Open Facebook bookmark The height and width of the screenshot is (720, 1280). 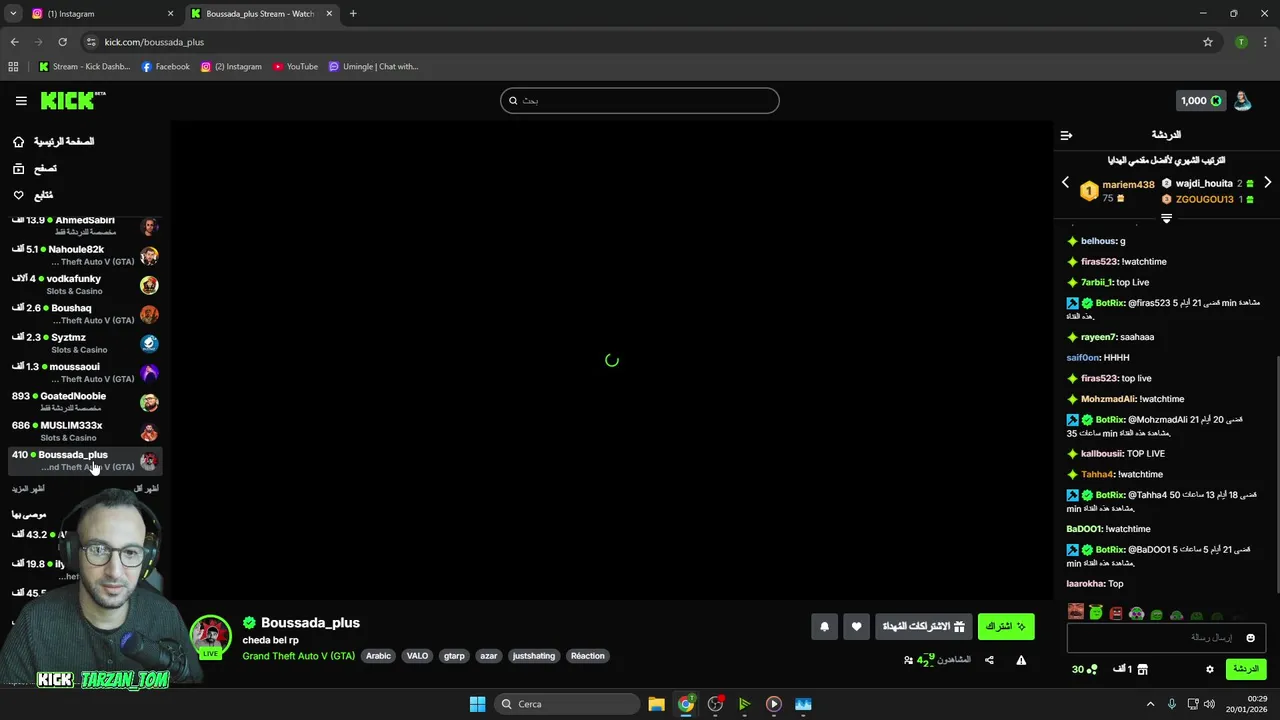point(166,67)
